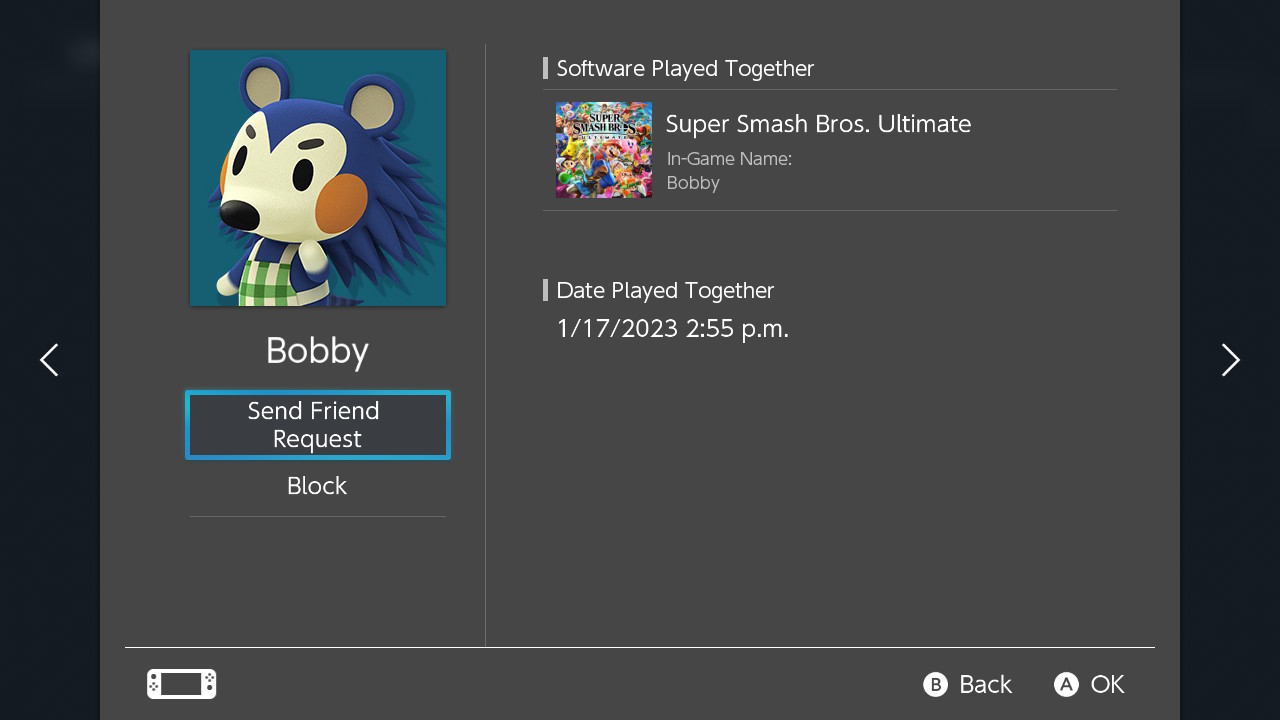This screenshot has height=720, width=1280.
Task: Select the OK label
Action: (x=1107, y=684)
